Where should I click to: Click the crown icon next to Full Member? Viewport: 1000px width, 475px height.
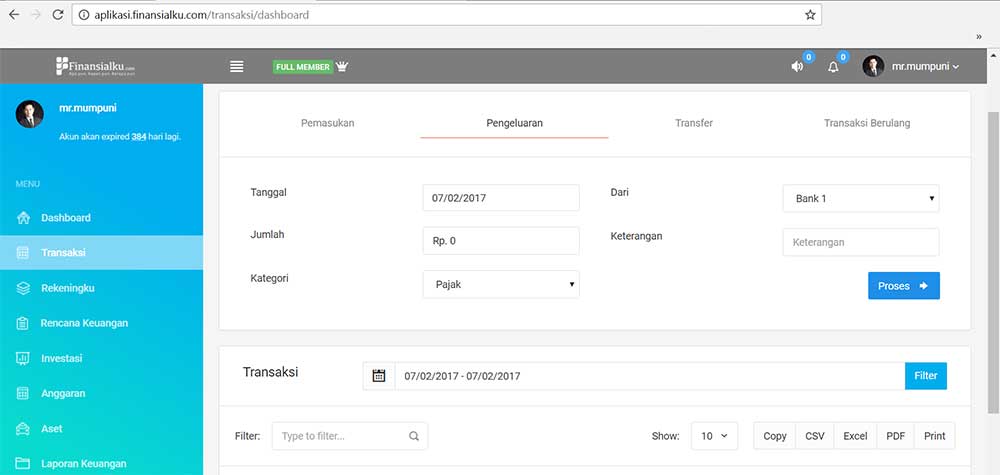point(342,66)
